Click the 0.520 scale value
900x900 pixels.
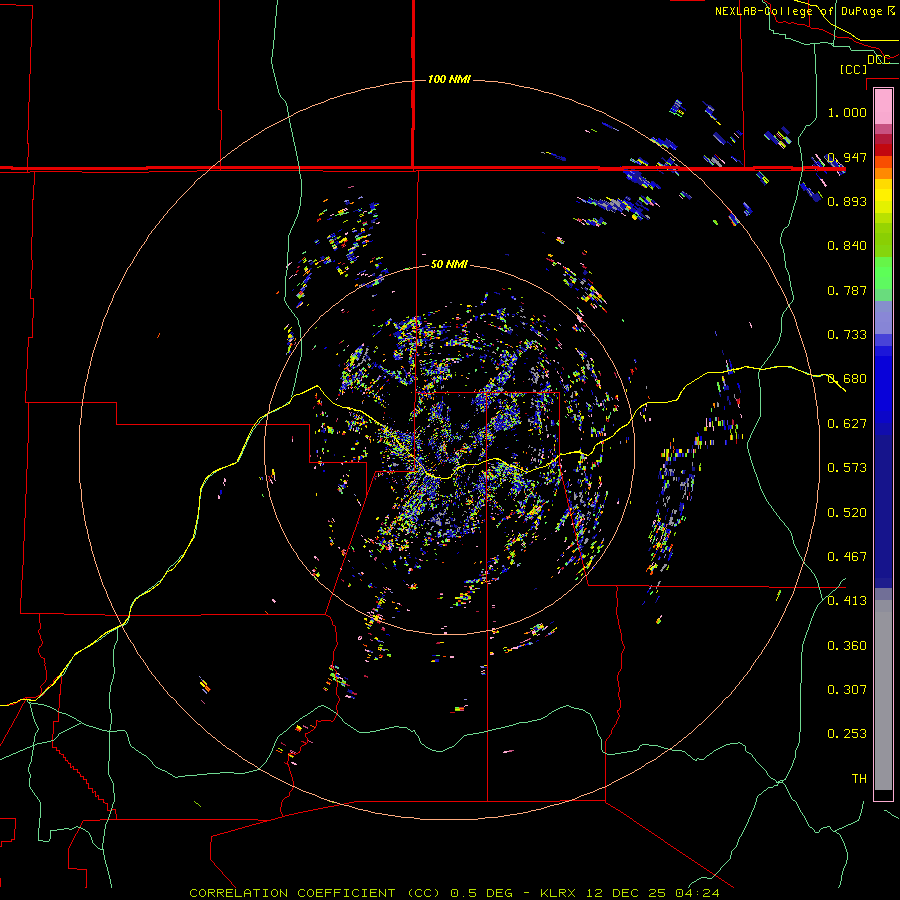(847, 513)
